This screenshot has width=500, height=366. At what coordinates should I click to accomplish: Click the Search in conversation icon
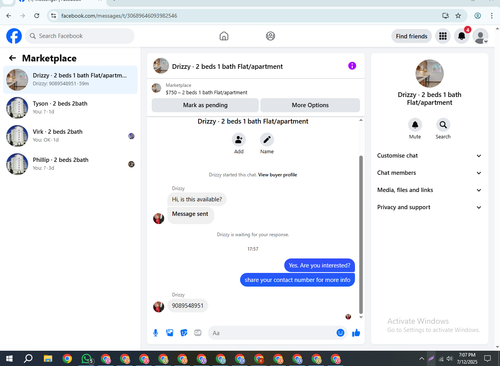tap(443, 125)
